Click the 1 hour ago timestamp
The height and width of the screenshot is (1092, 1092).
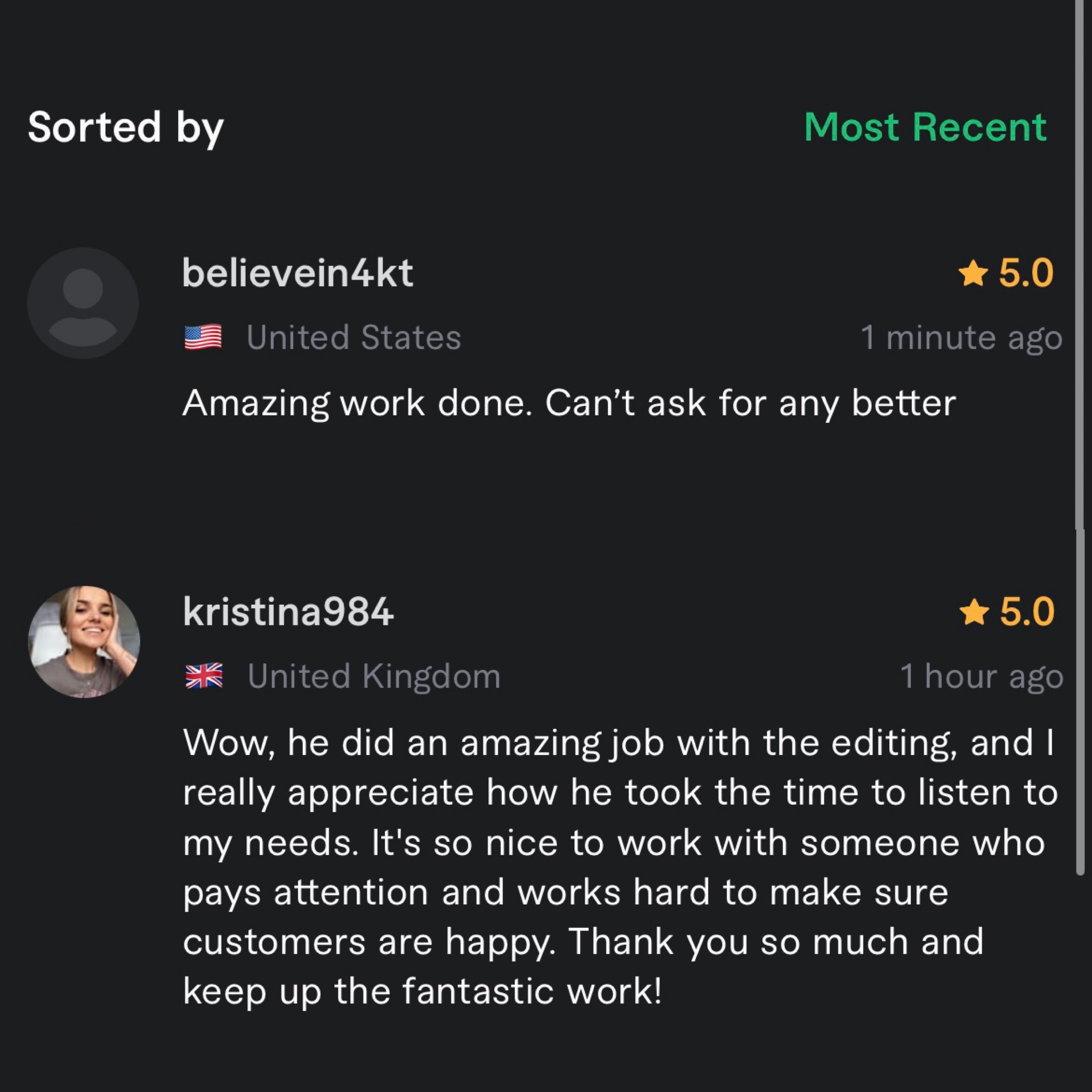pyautogui.click(x=981, y=676)
